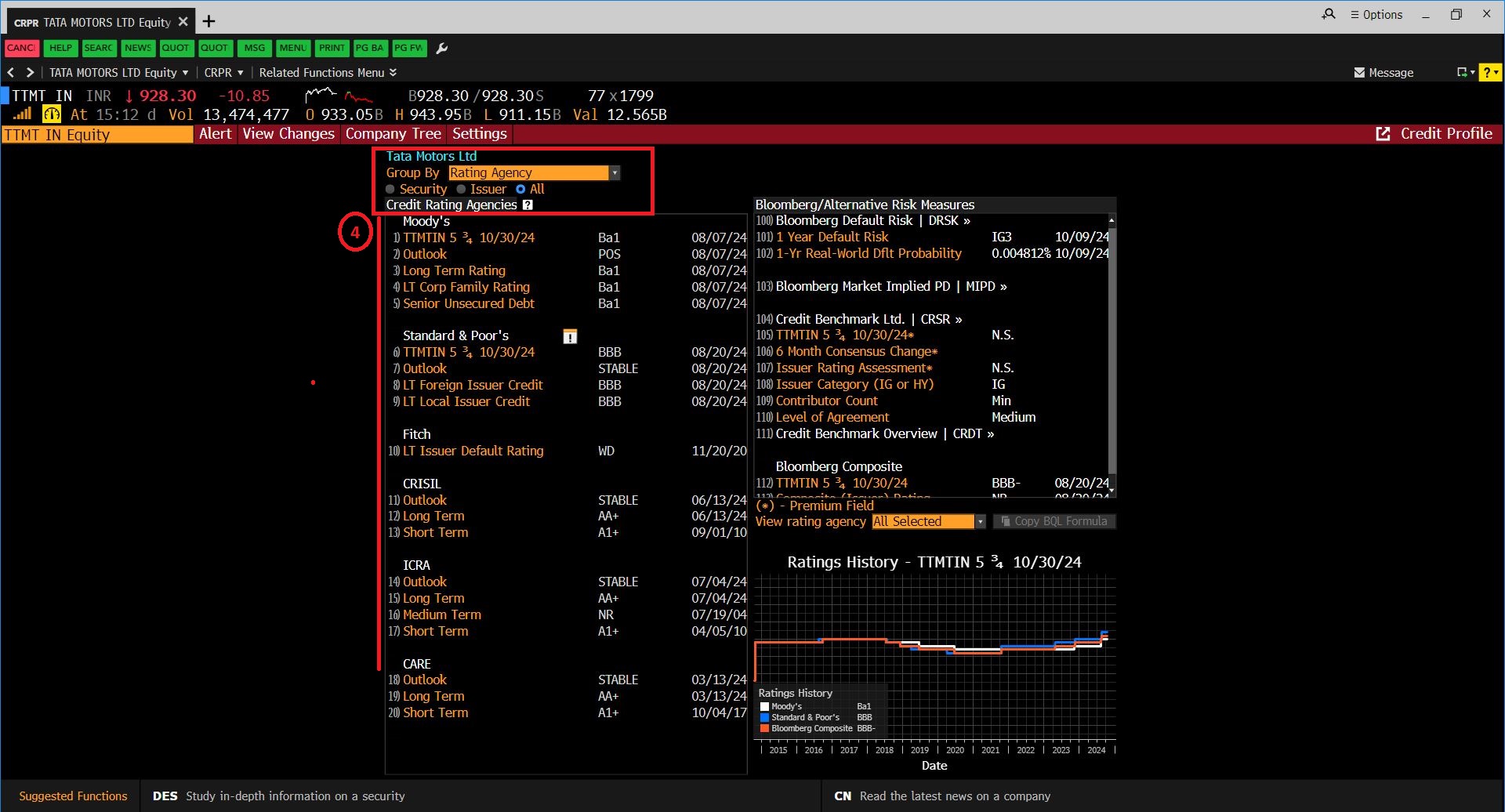The image size is (1505, 812).
Task: Click Moody's white legend swatch
Action: click(764, 706)
